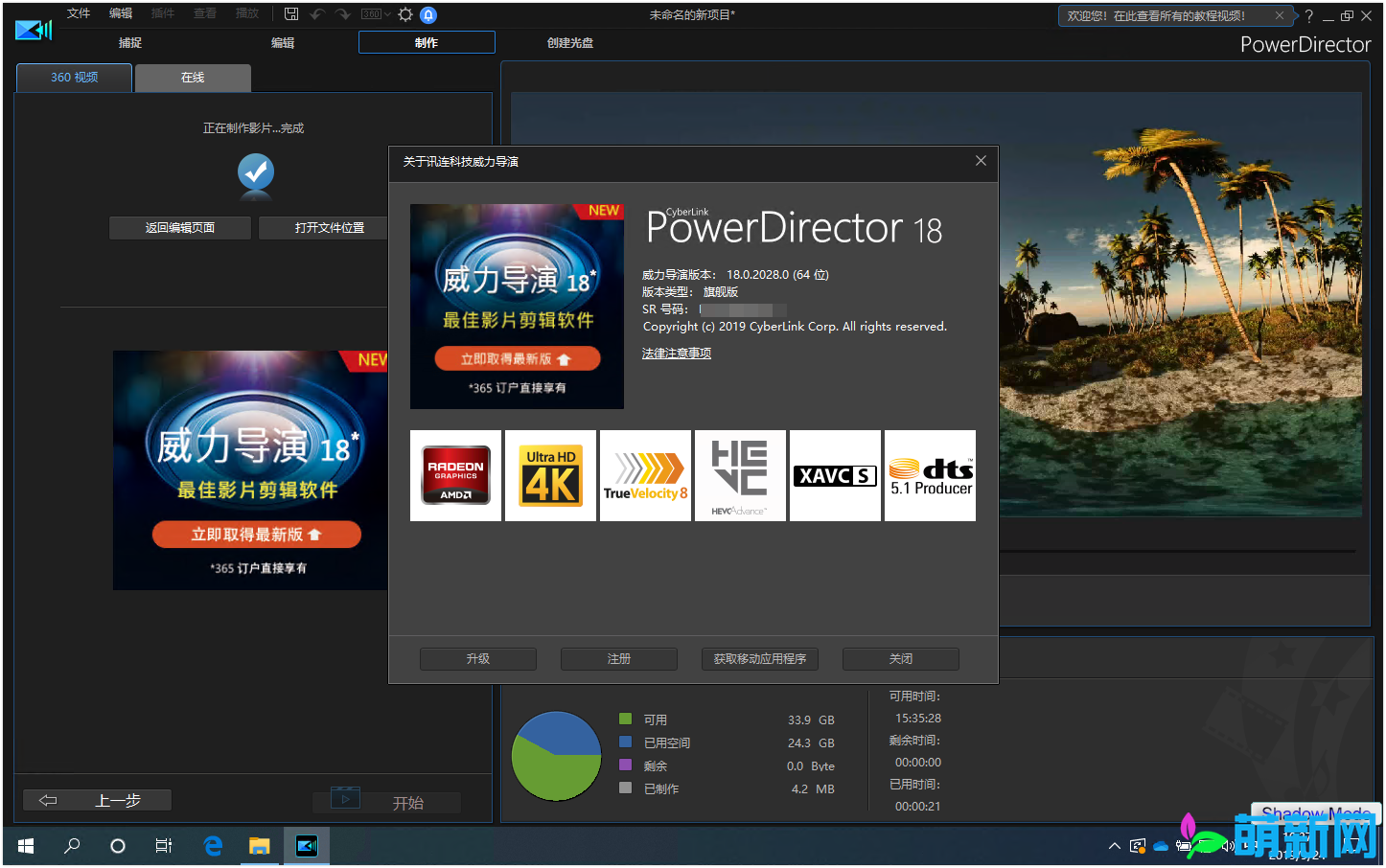Switch to the 创建光盘 module
This screenshot has width=1386, height=868.
(x=570, y=42)
